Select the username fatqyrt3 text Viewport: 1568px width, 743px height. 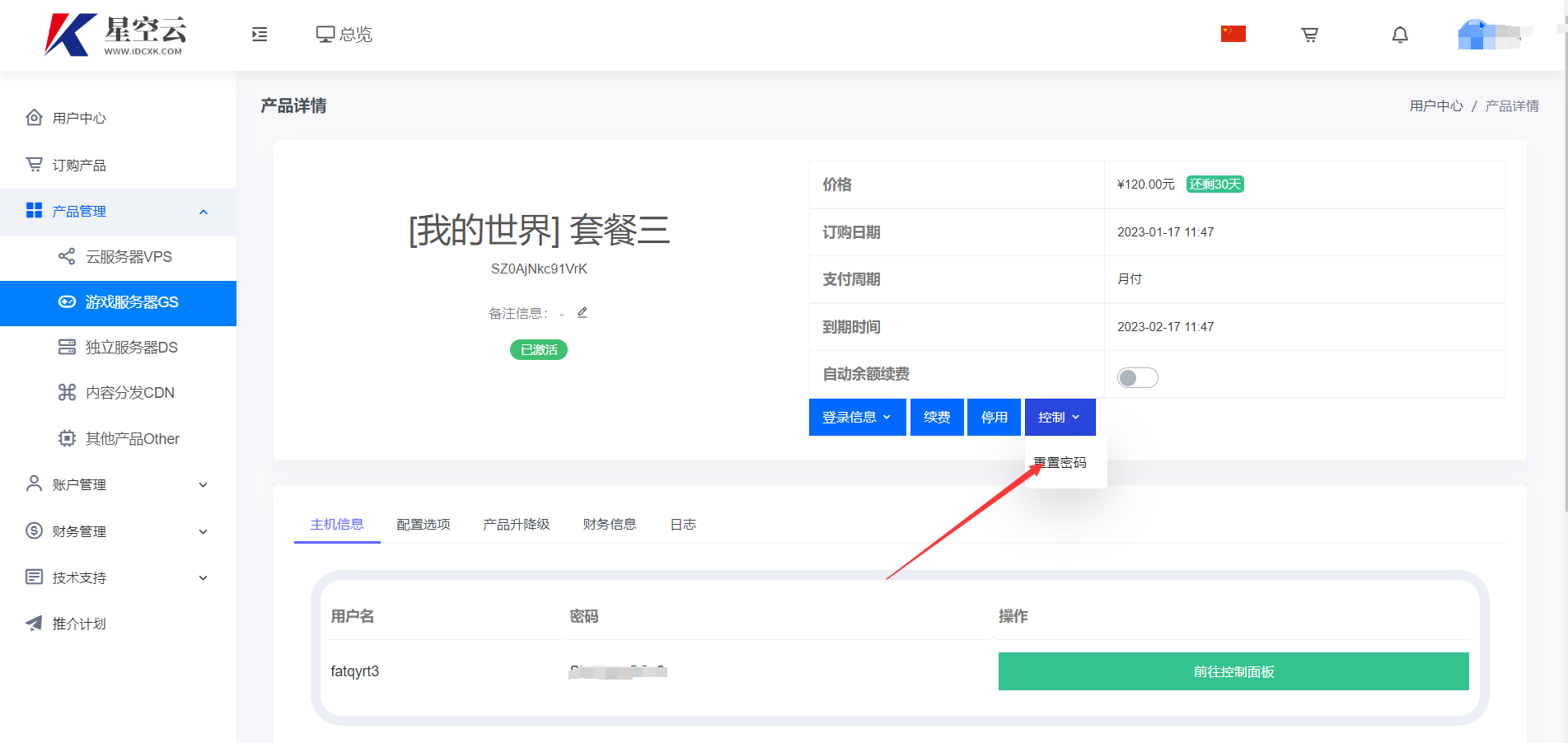(355, 671)
